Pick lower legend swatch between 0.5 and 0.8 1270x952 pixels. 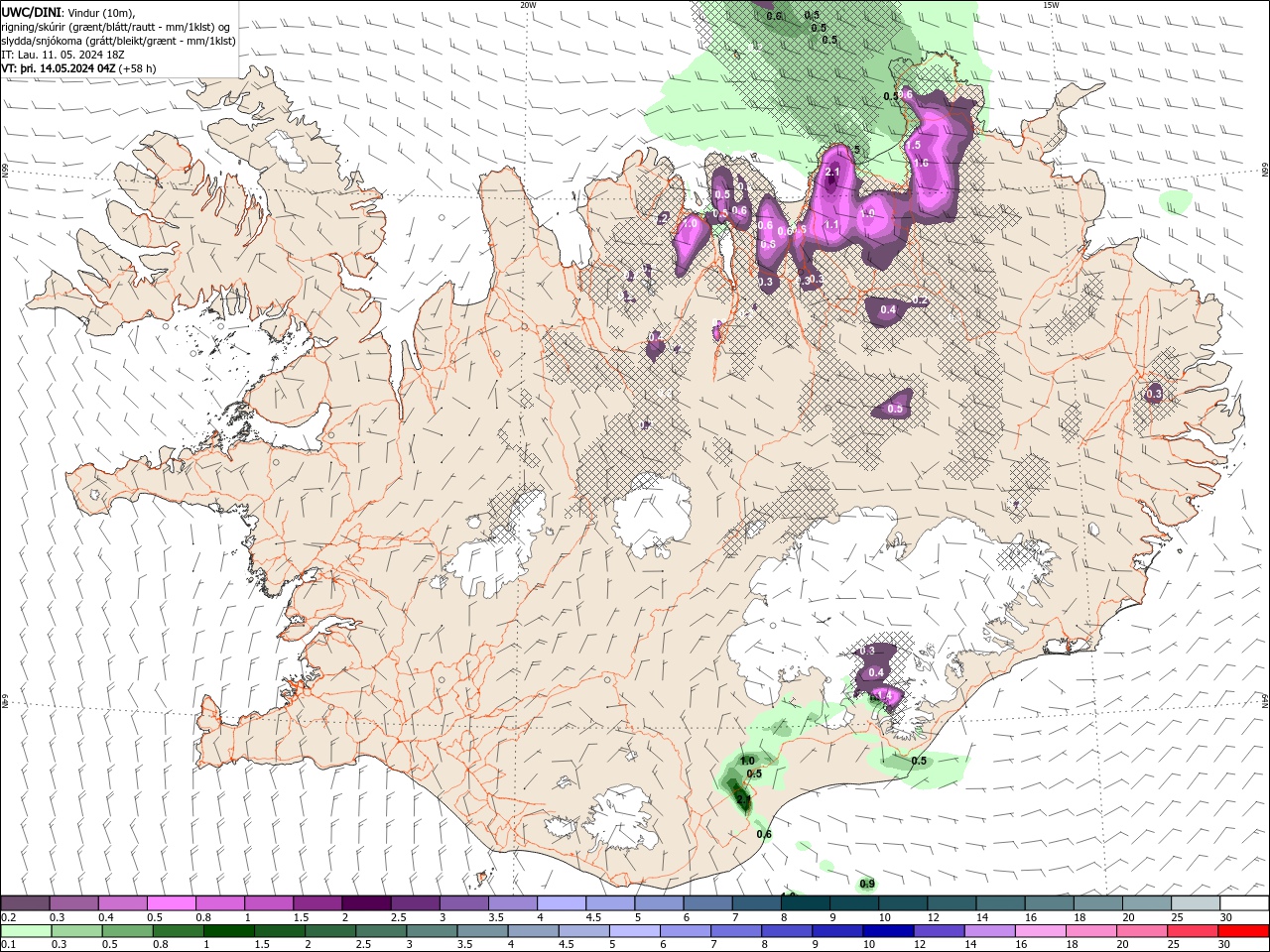point(126,931)
